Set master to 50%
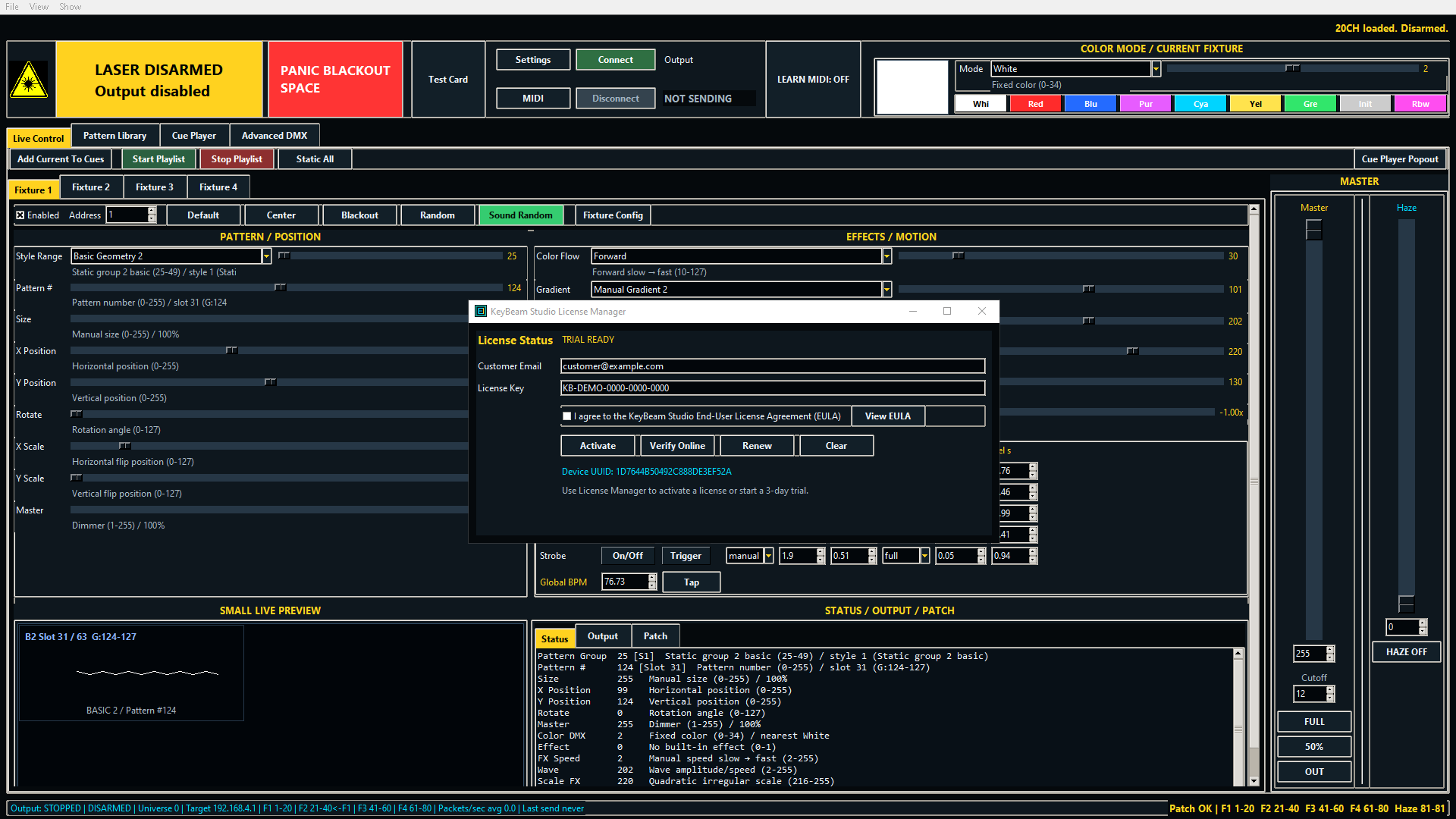This screenshot has height=819, width=1456. tap(1314, 747)
